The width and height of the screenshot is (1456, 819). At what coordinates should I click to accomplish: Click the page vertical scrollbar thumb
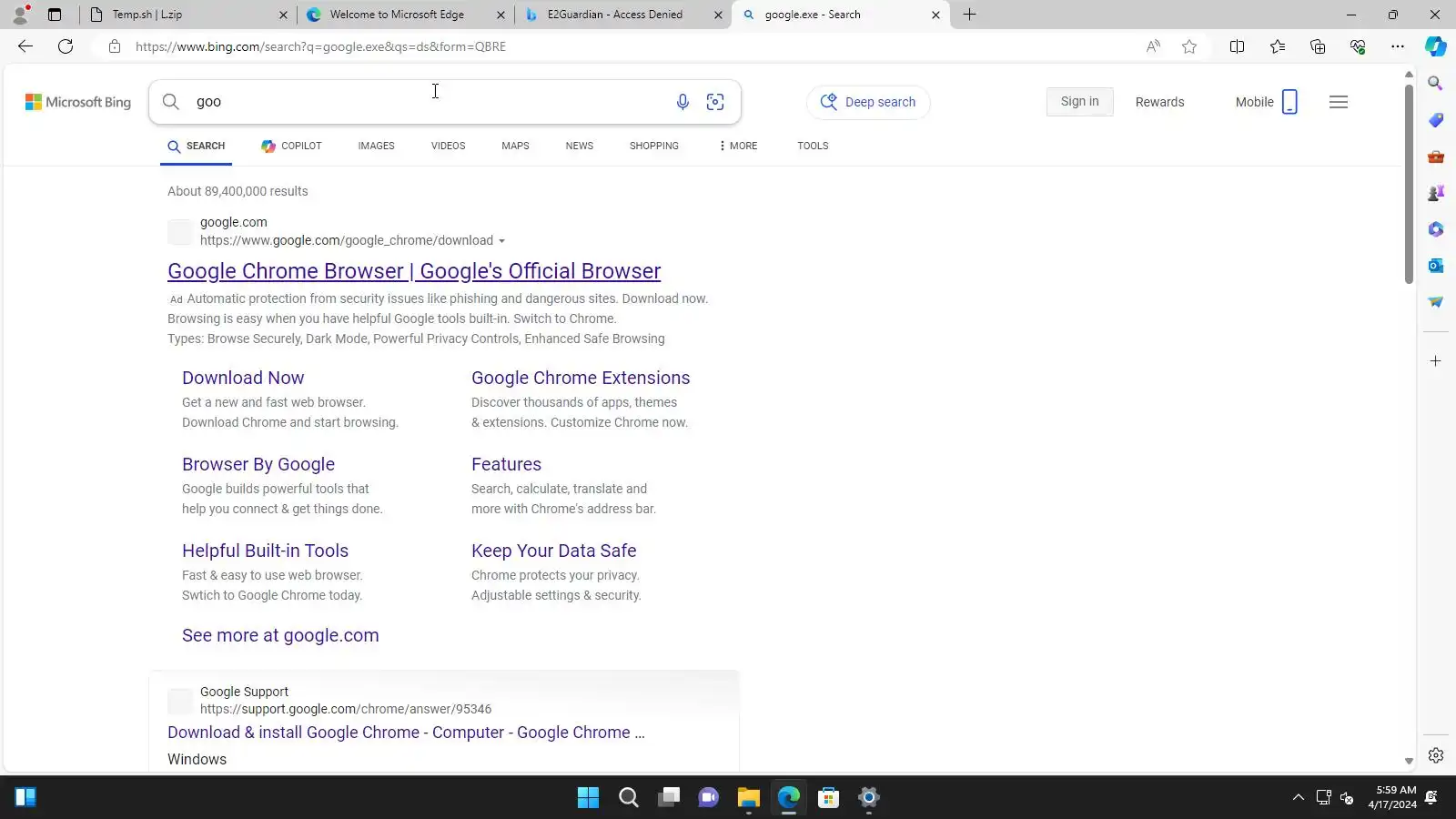(1409, 184)
